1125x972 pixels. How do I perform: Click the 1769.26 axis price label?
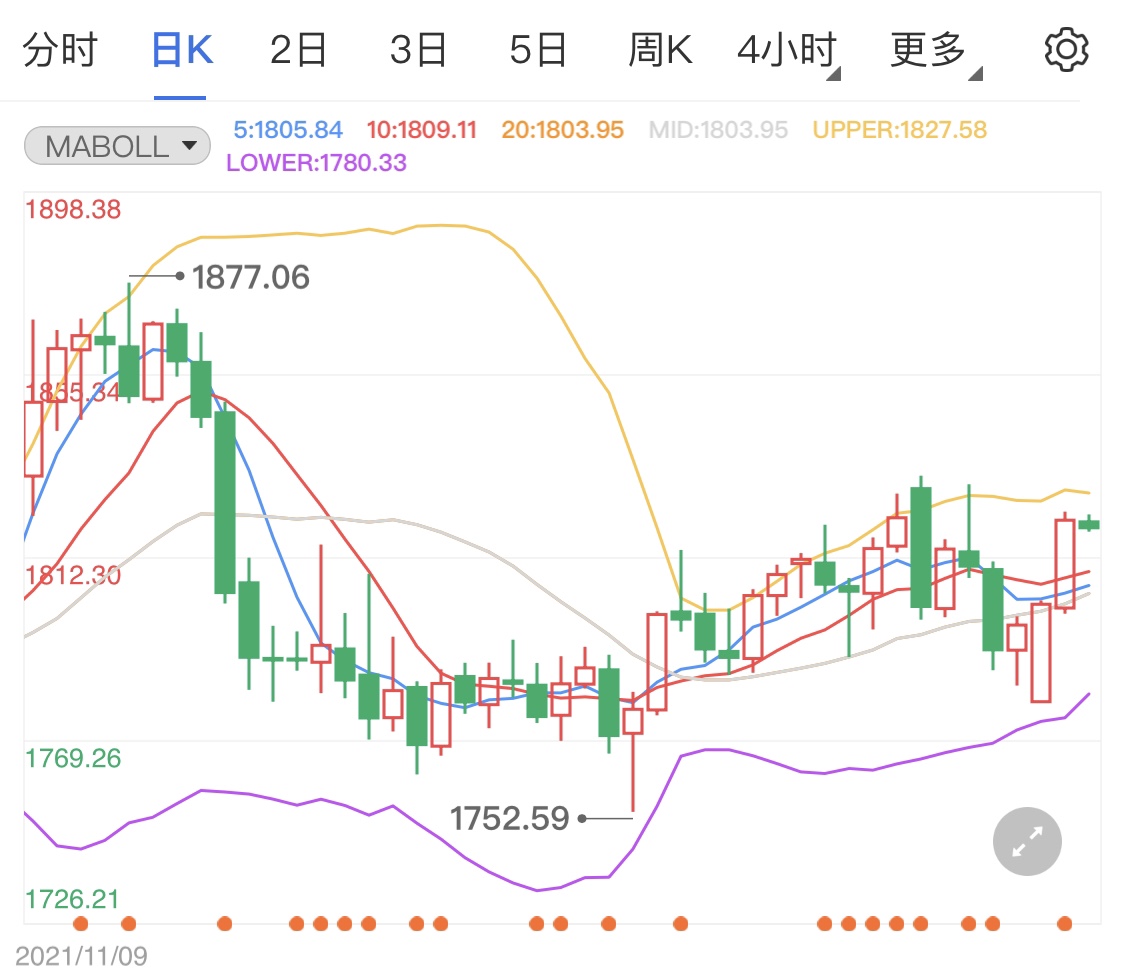click(73, 758)
